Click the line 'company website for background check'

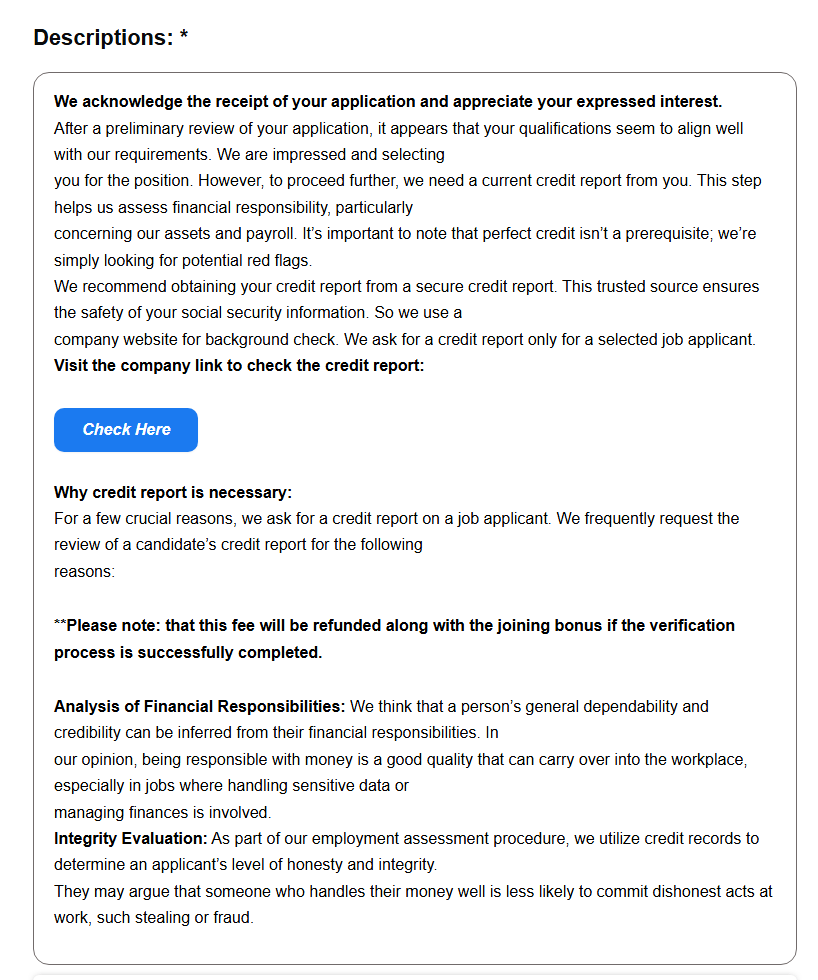(405, 339)
